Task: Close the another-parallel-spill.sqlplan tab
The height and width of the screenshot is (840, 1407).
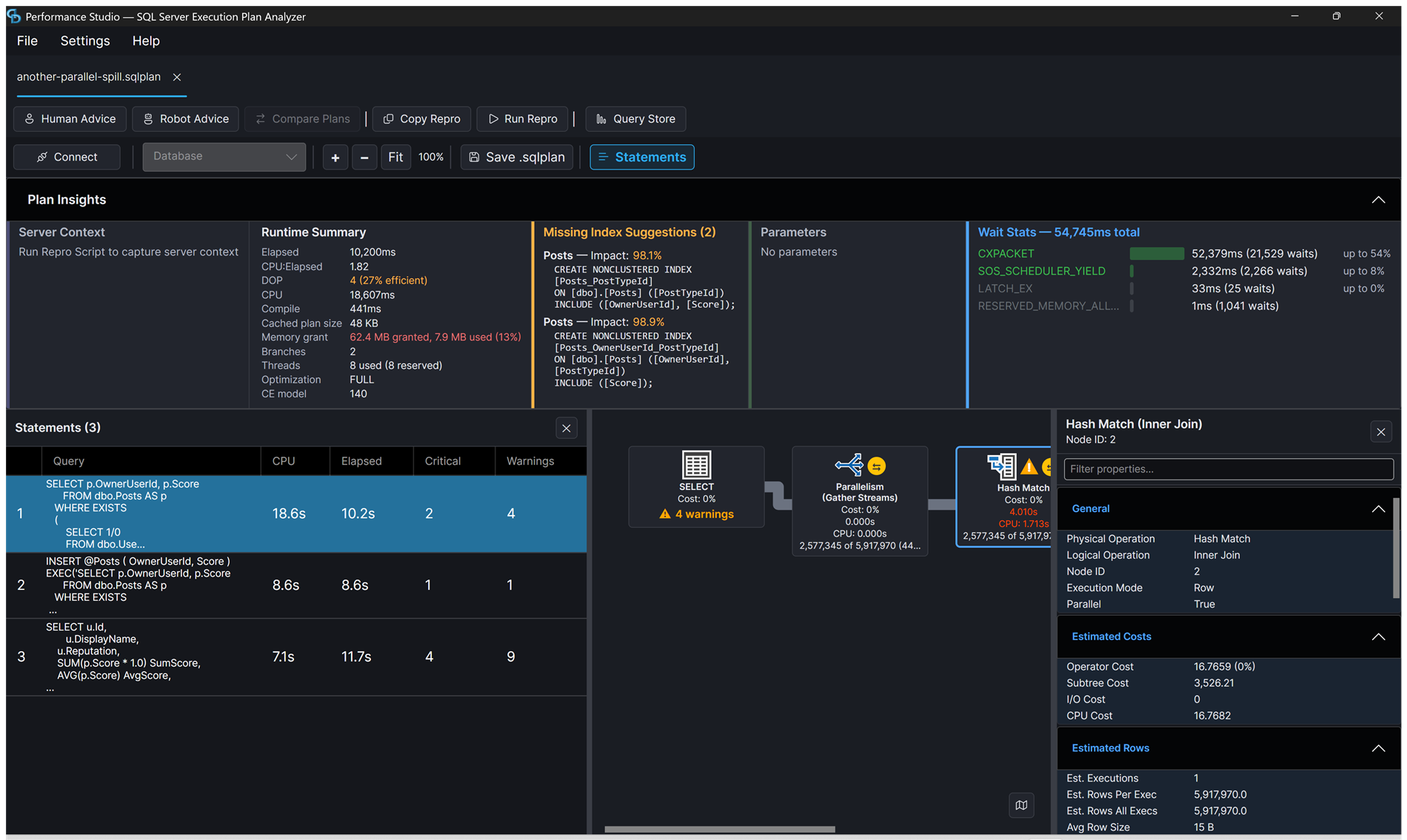Action: 177,77
